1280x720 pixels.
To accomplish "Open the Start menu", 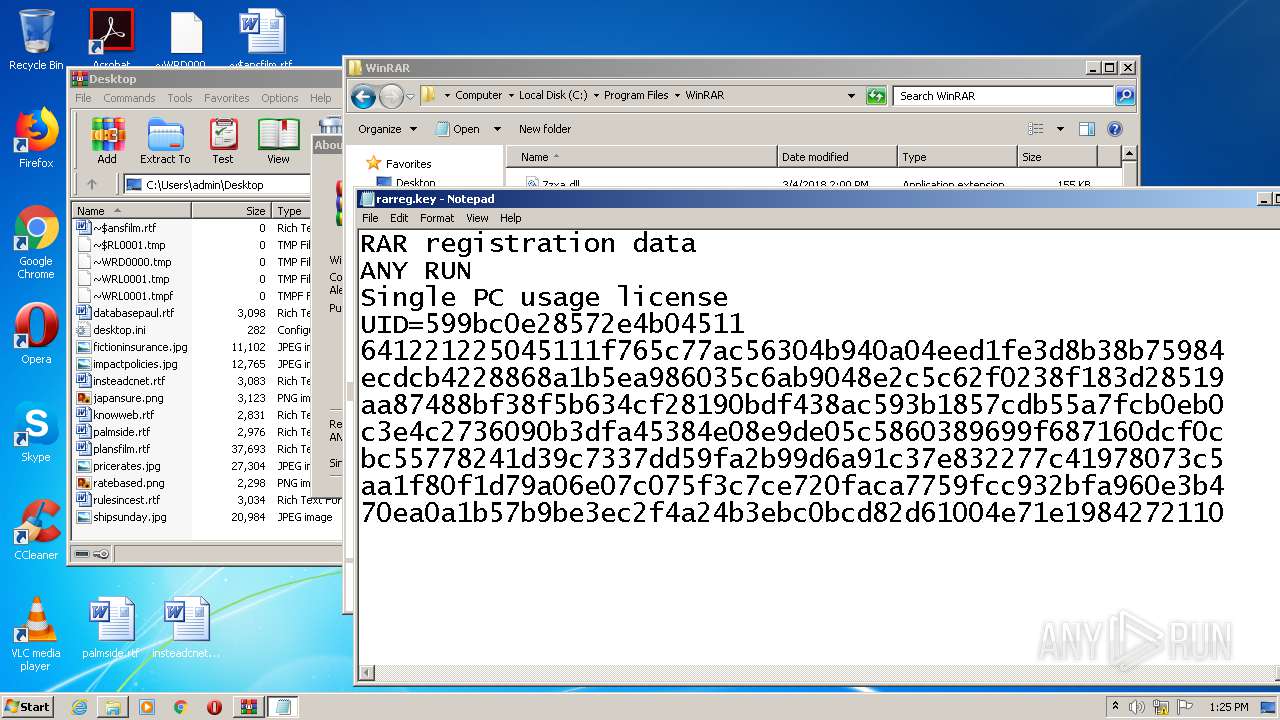I will (x=28, y=707).
